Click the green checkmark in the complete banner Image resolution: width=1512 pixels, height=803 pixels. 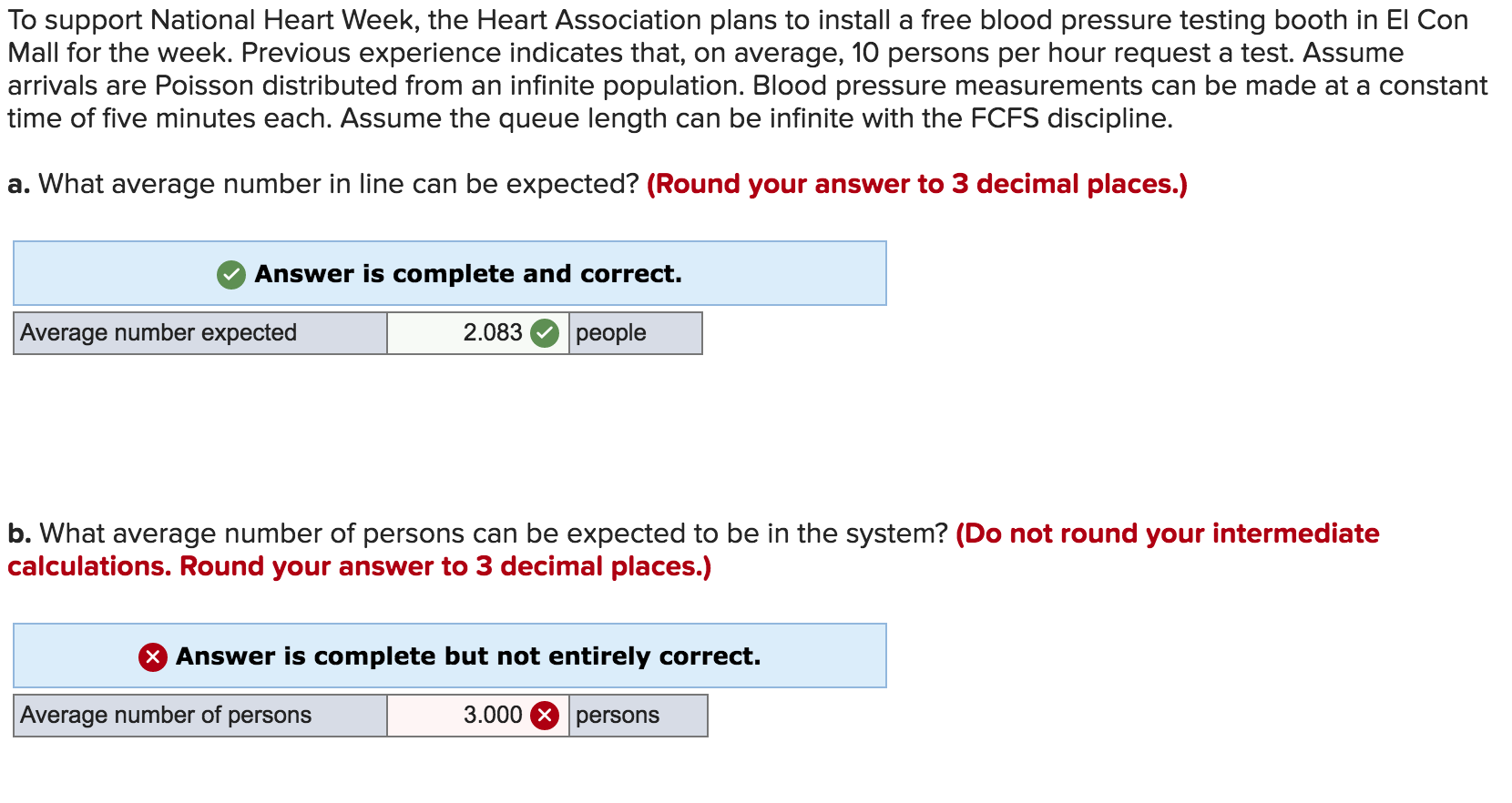pyautogui.click(x=230, y=273)
